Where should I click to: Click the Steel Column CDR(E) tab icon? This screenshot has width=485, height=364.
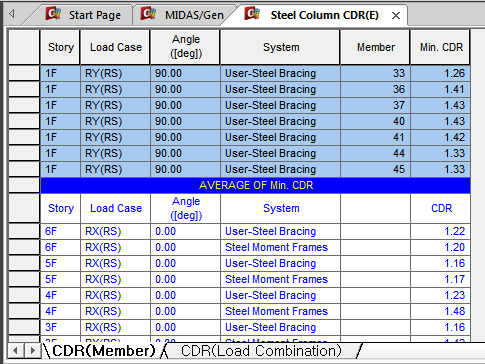252,14
